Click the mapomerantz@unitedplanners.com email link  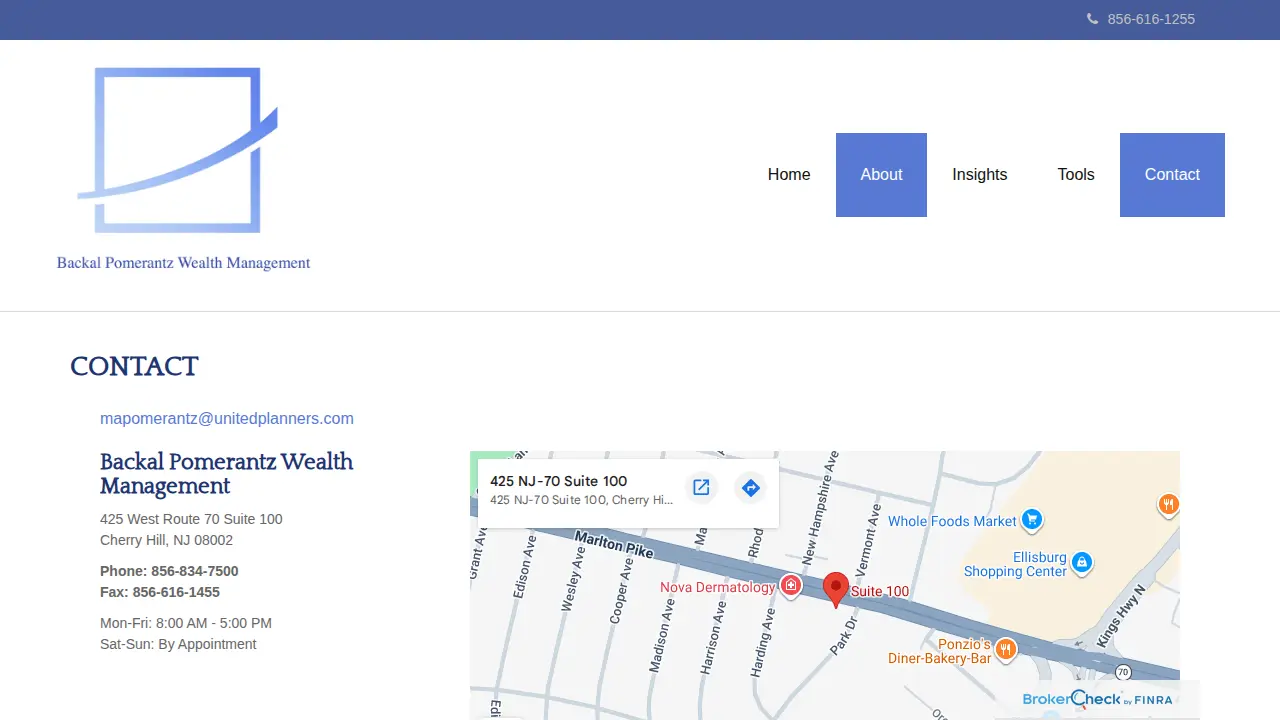227,419
